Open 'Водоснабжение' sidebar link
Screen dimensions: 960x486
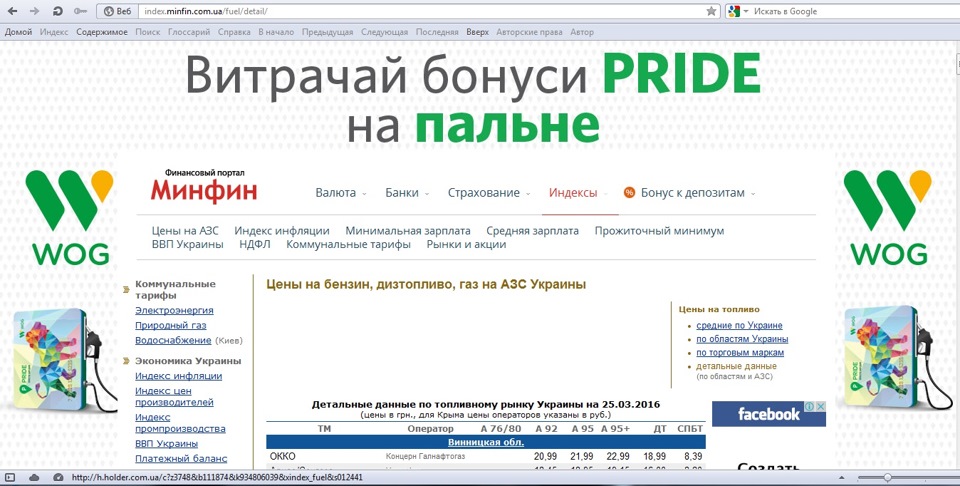(x=173, y=340)
